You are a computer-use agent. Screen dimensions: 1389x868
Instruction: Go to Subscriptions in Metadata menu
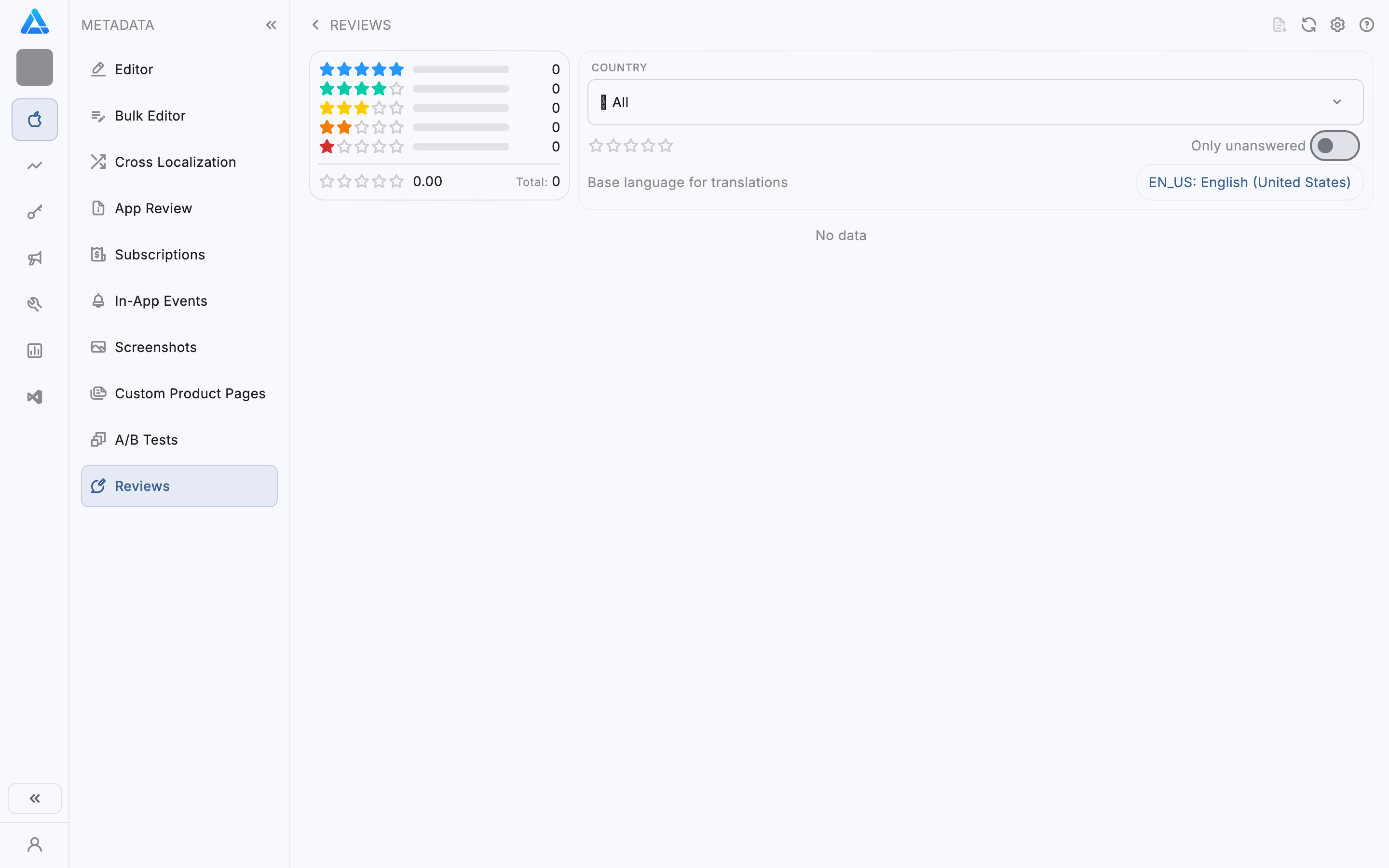160,254
